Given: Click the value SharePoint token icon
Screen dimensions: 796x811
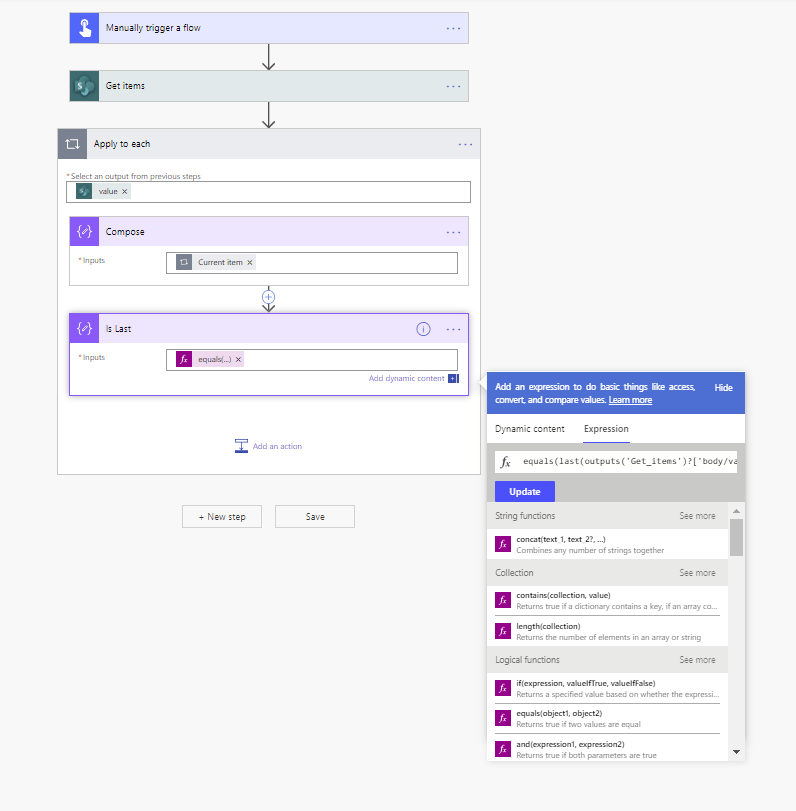Looking at the screenshot, I should 84,191.
